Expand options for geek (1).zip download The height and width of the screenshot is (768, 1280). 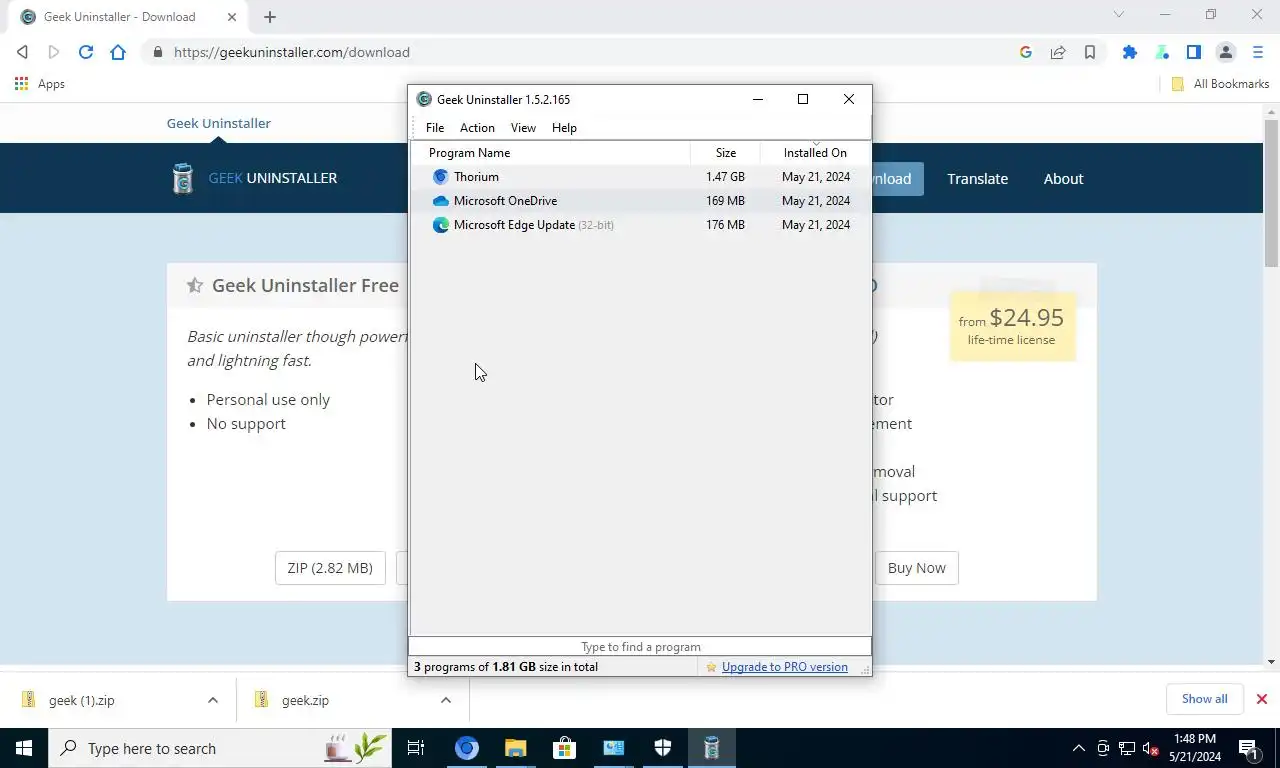213,700
